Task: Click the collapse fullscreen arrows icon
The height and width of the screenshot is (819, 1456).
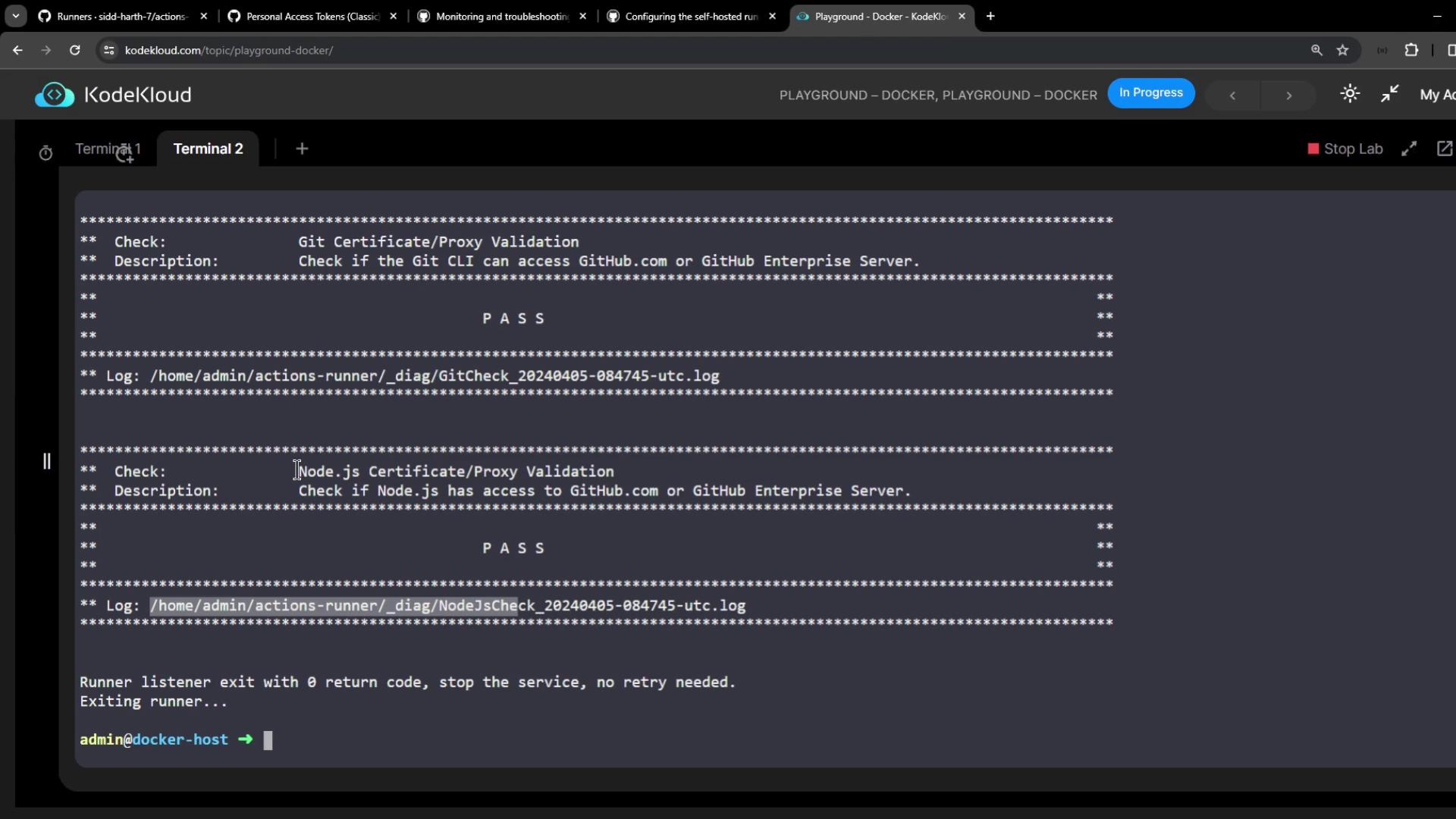Action: click(x=1389, y=94)
